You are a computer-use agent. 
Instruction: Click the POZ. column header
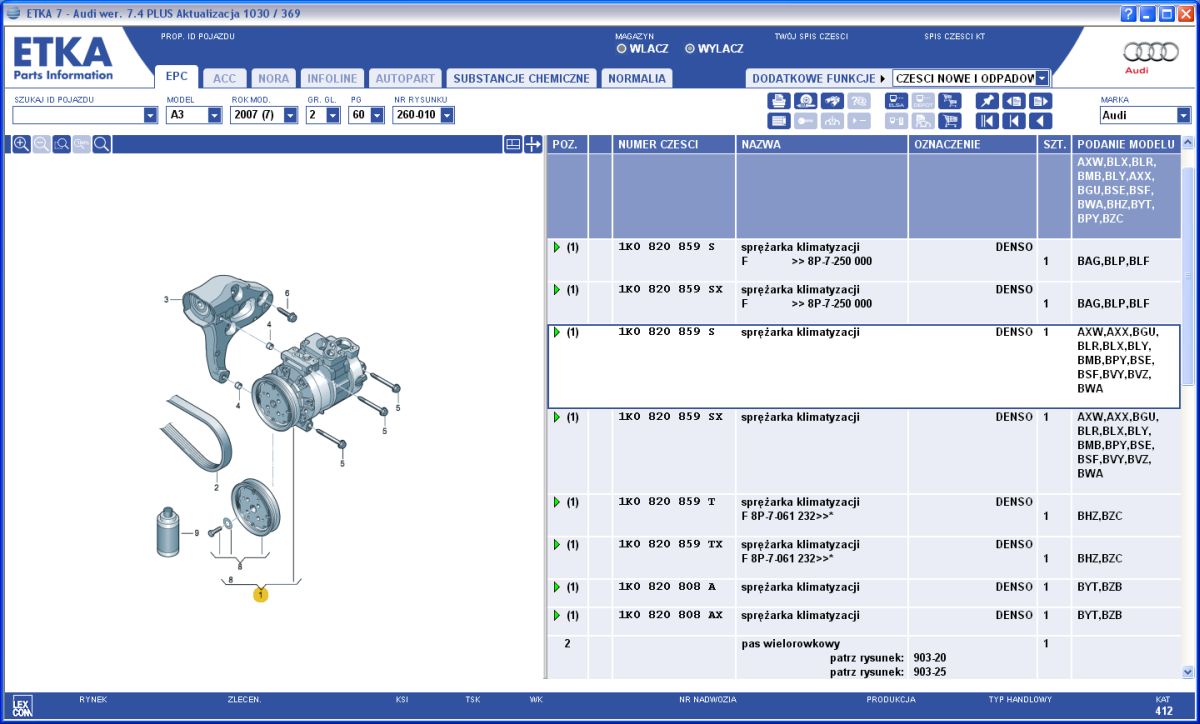tap(567, 145)
